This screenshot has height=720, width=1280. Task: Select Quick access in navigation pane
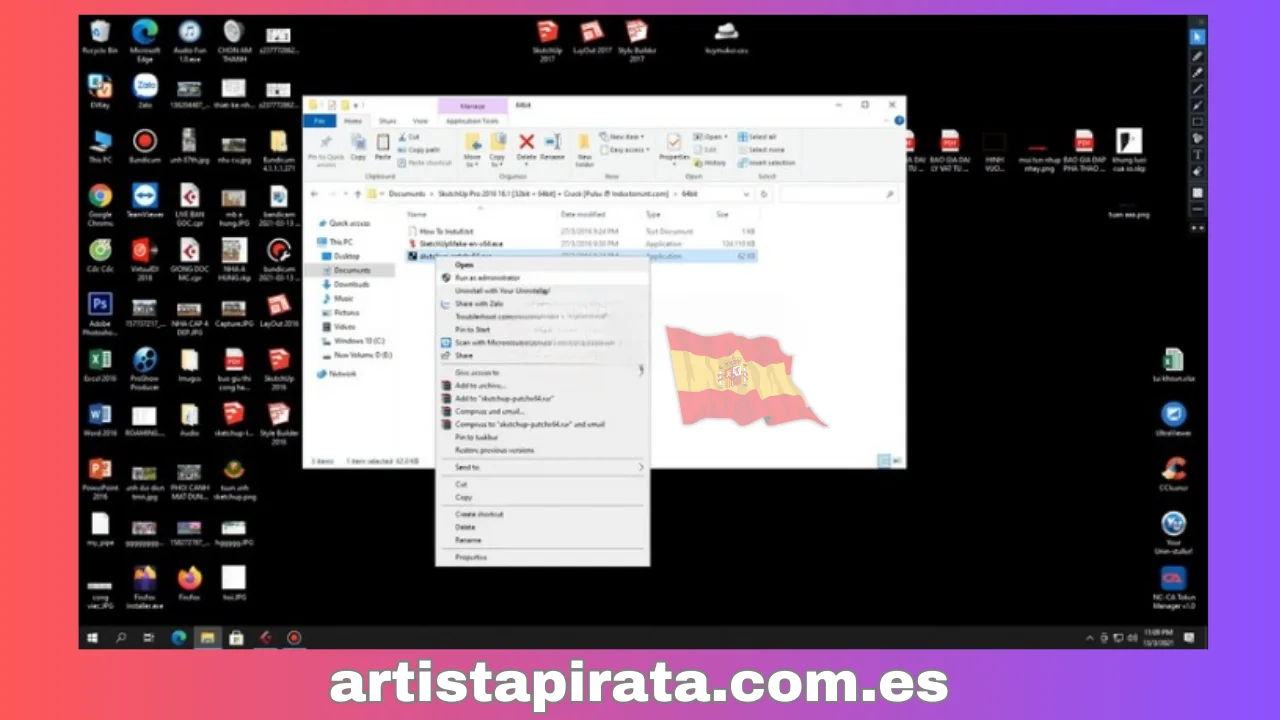[348, 223]
